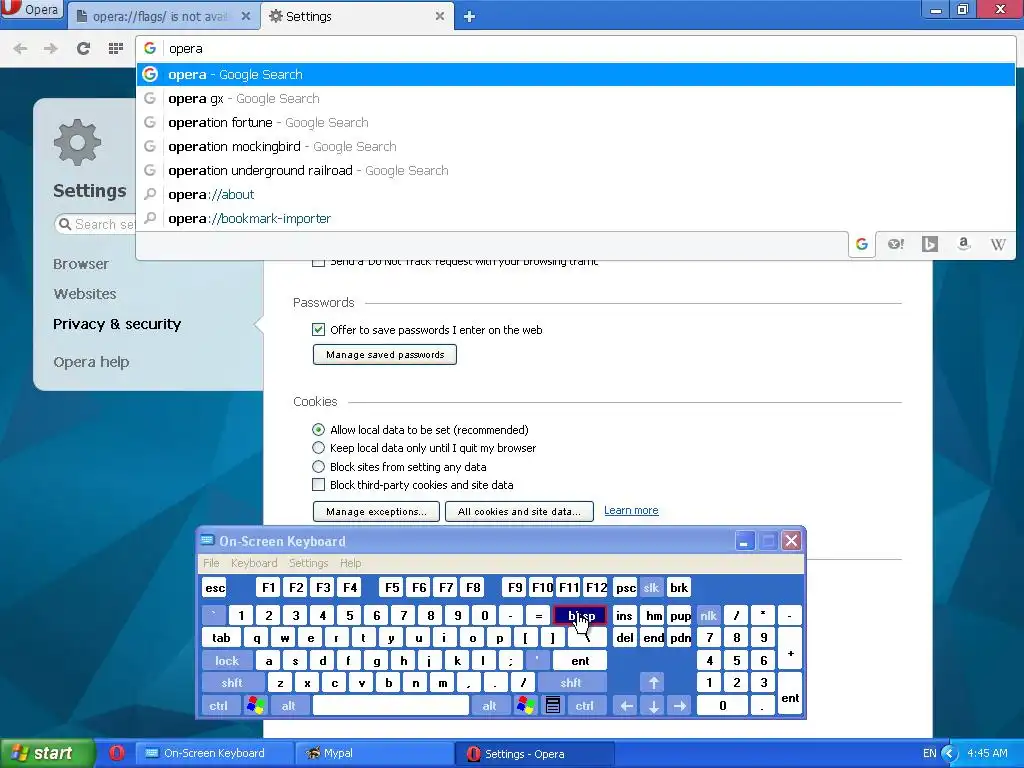This screenshot has height=768, width=1024.
Task: Open the Speed Dial grid icon
Action: pyautogui.click(x=116, y=48)
